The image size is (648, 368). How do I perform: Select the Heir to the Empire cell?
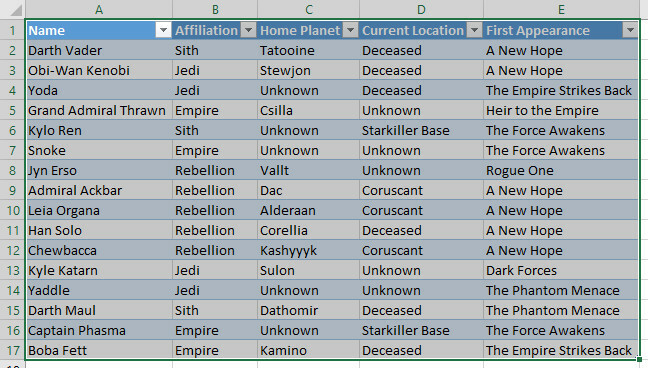pyautogui.click(x=561, y=110)
